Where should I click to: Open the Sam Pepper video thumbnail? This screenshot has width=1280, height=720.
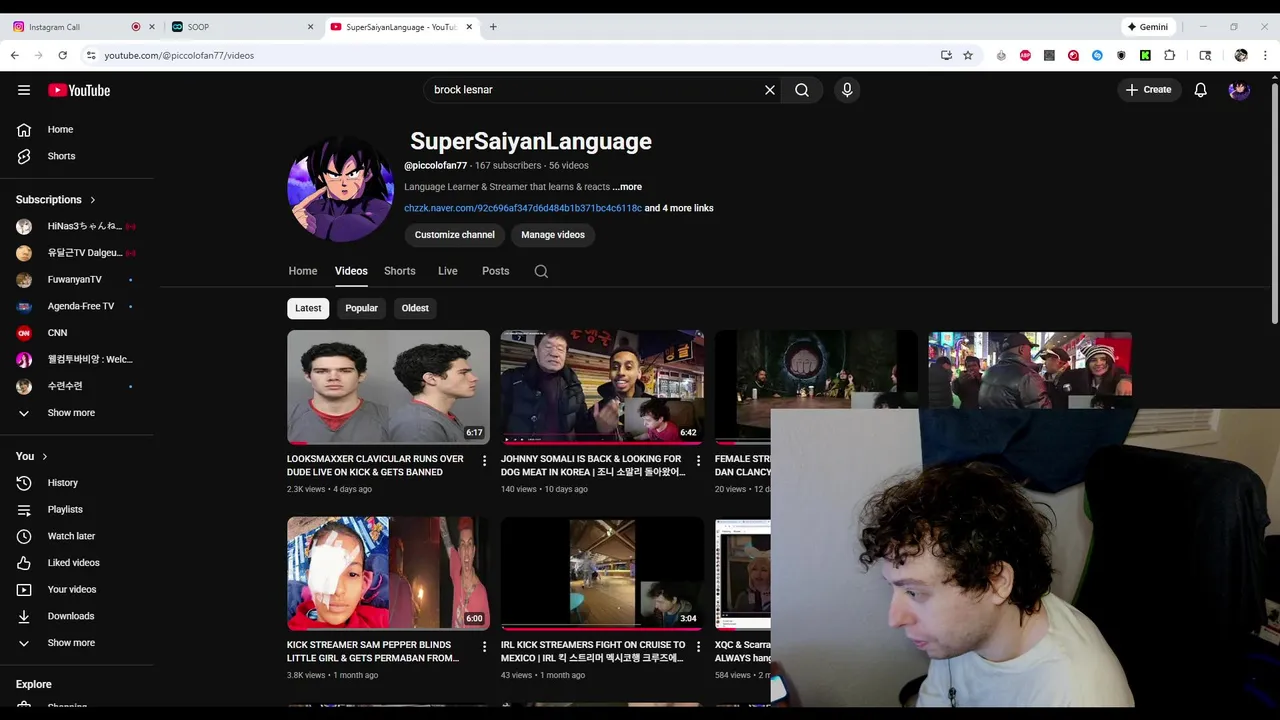tap(388, 573)
